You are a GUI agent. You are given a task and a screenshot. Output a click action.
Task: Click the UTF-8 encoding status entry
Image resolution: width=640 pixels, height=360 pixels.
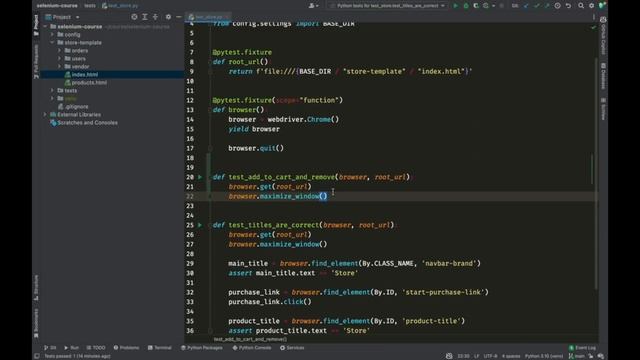pyautogui.click(x=490, y=356)
